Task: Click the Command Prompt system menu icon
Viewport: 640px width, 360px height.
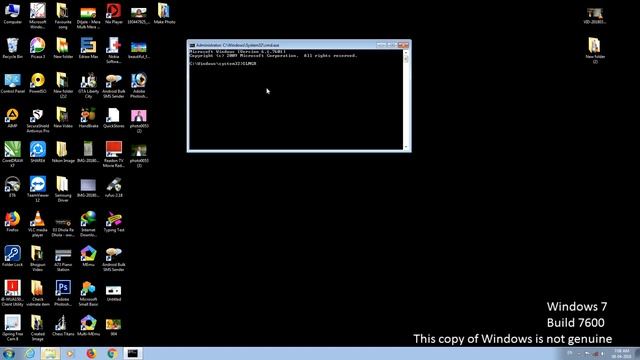Action: click(x=192, y=45)
